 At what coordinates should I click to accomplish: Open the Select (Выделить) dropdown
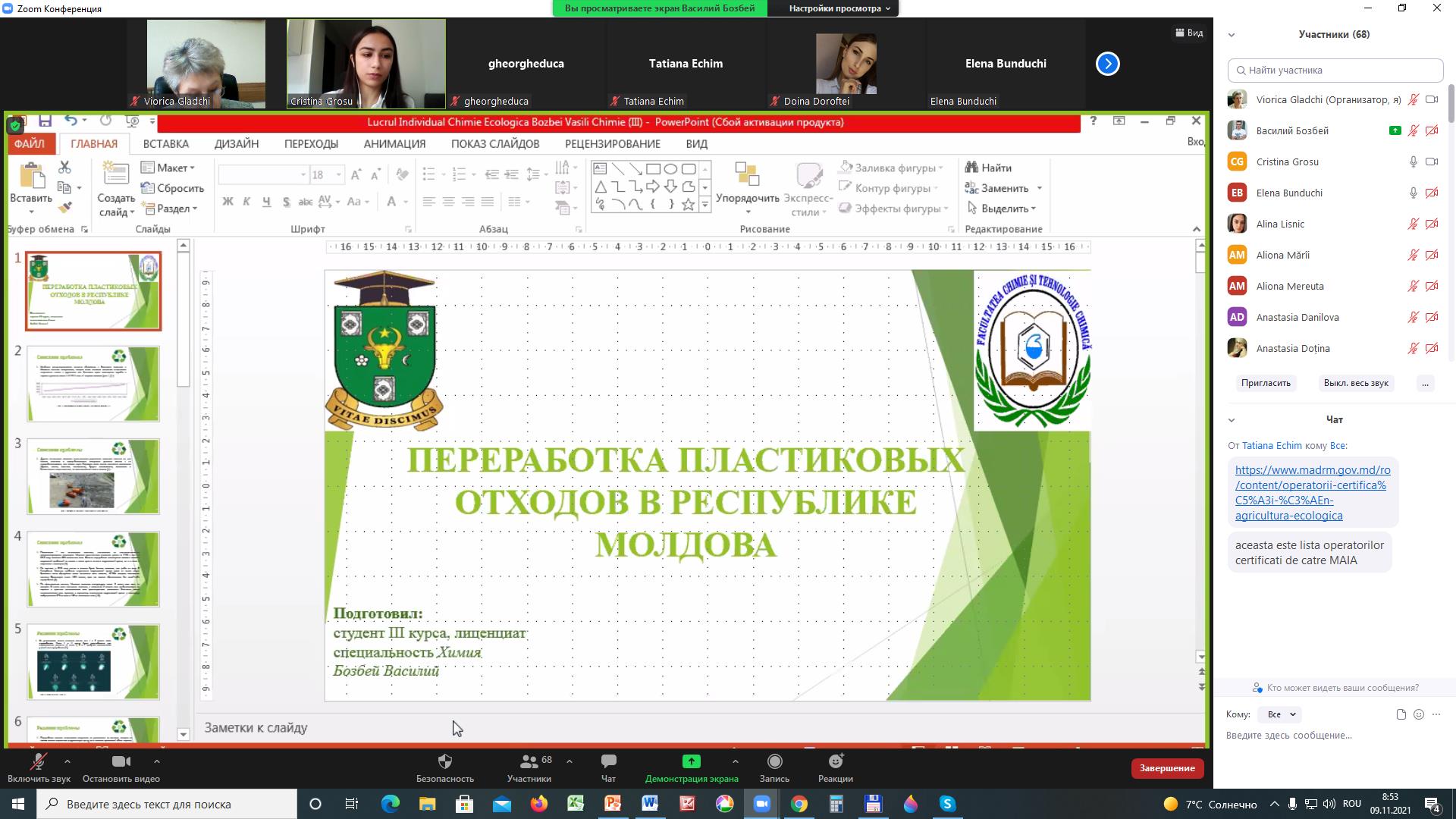click(1003, 209)
